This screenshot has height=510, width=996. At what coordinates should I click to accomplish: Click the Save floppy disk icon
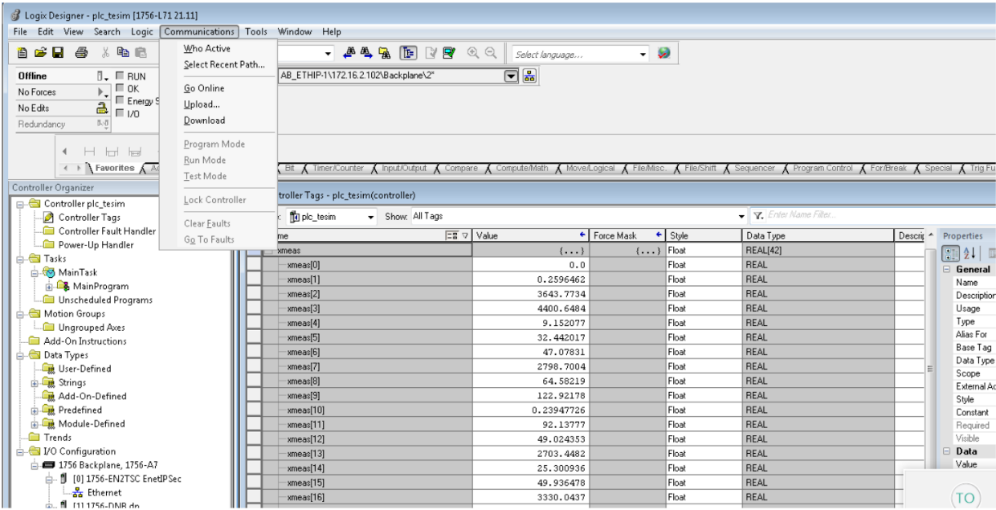[58, 53]
